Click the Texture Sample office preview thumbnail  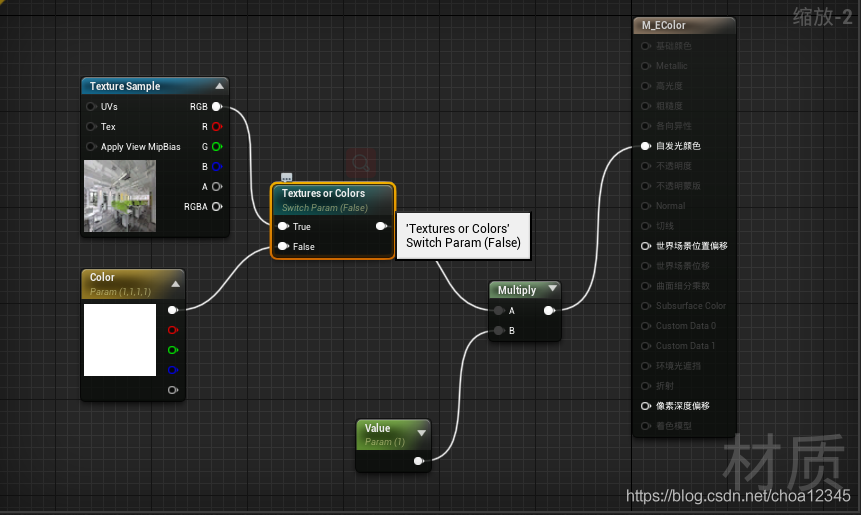pos(120,196)
